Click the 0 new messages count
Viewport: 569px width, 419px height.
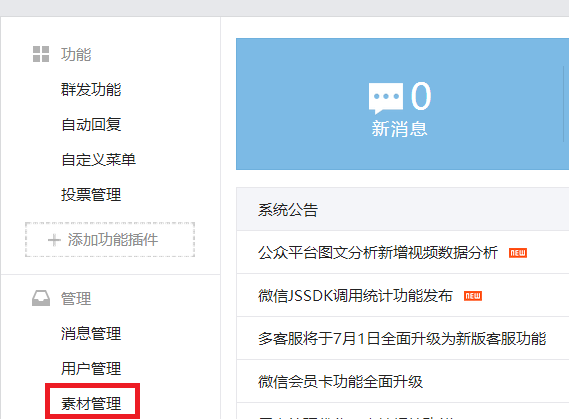coord(421,96)
